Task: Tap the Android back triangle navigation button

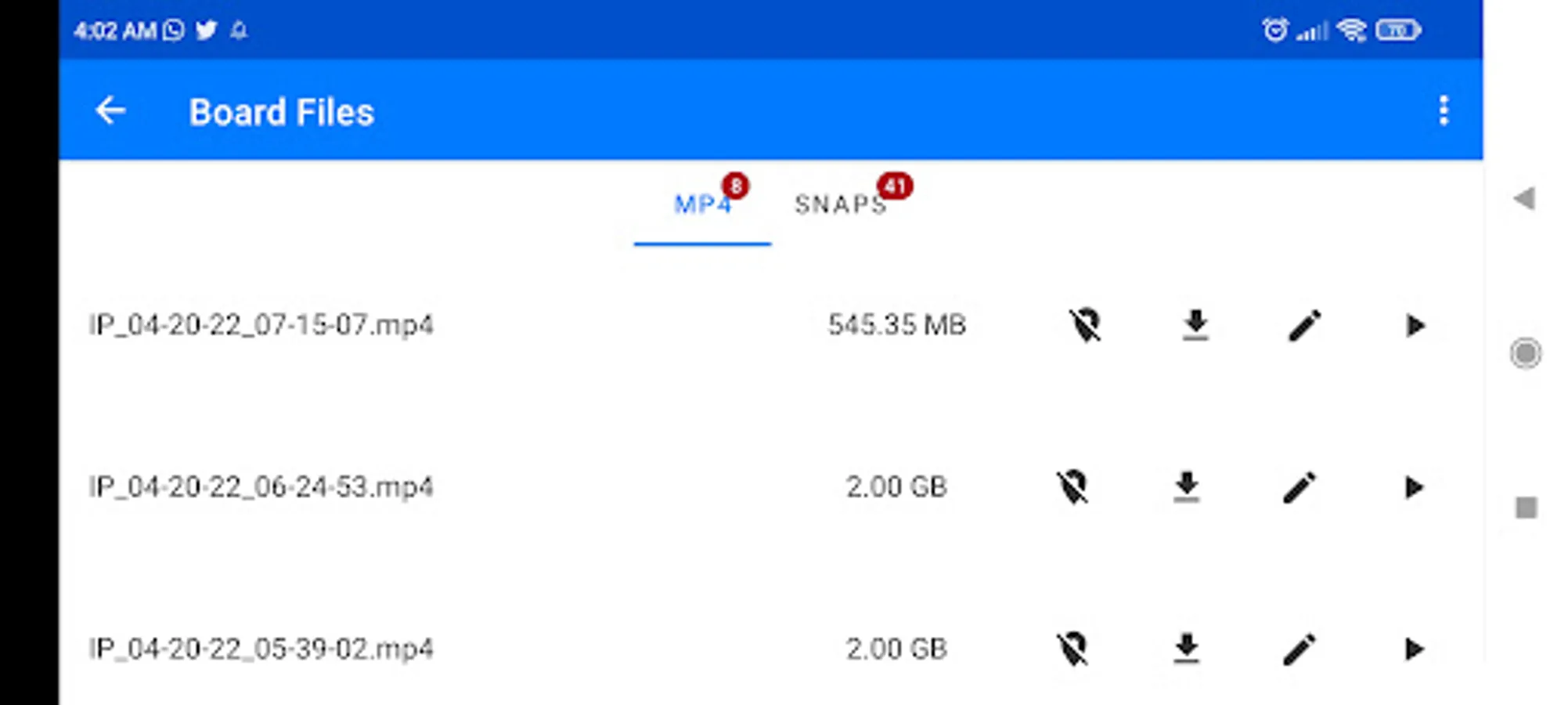Action: pos(1524,199)
